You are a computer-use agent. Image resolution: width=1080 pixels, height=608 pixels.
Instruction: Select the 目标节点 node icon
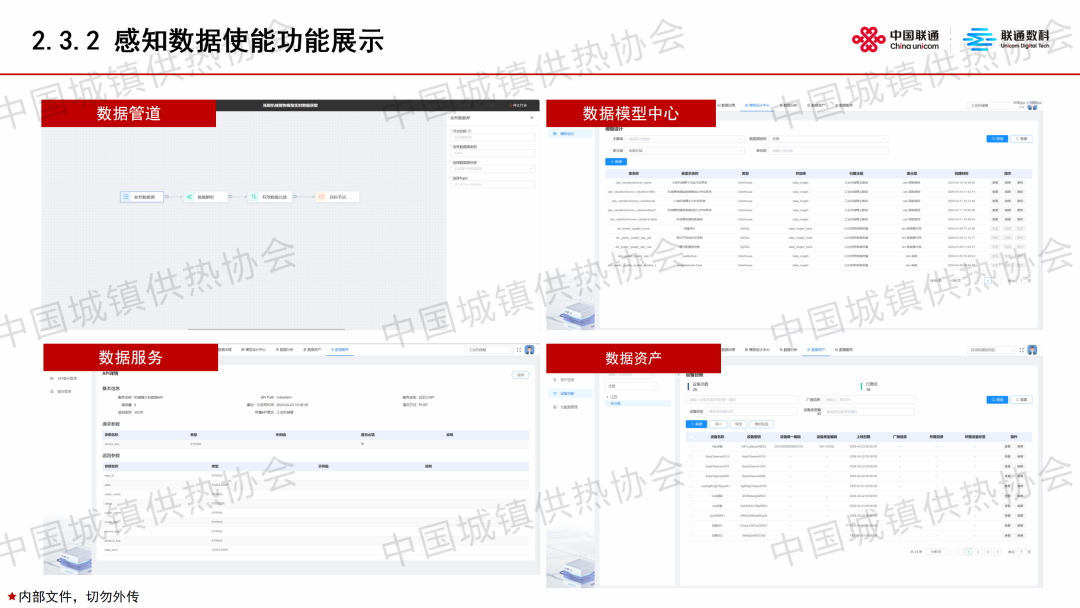point(320,197)
